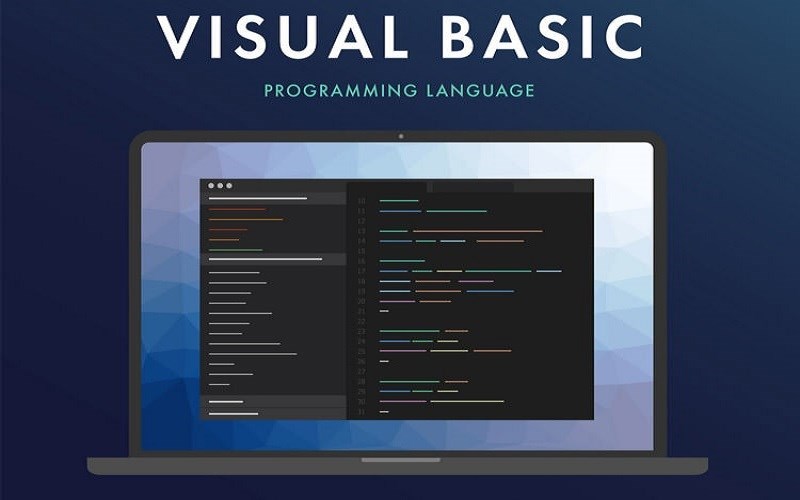Click the laptop webcam dot

(x=401, y=136)
